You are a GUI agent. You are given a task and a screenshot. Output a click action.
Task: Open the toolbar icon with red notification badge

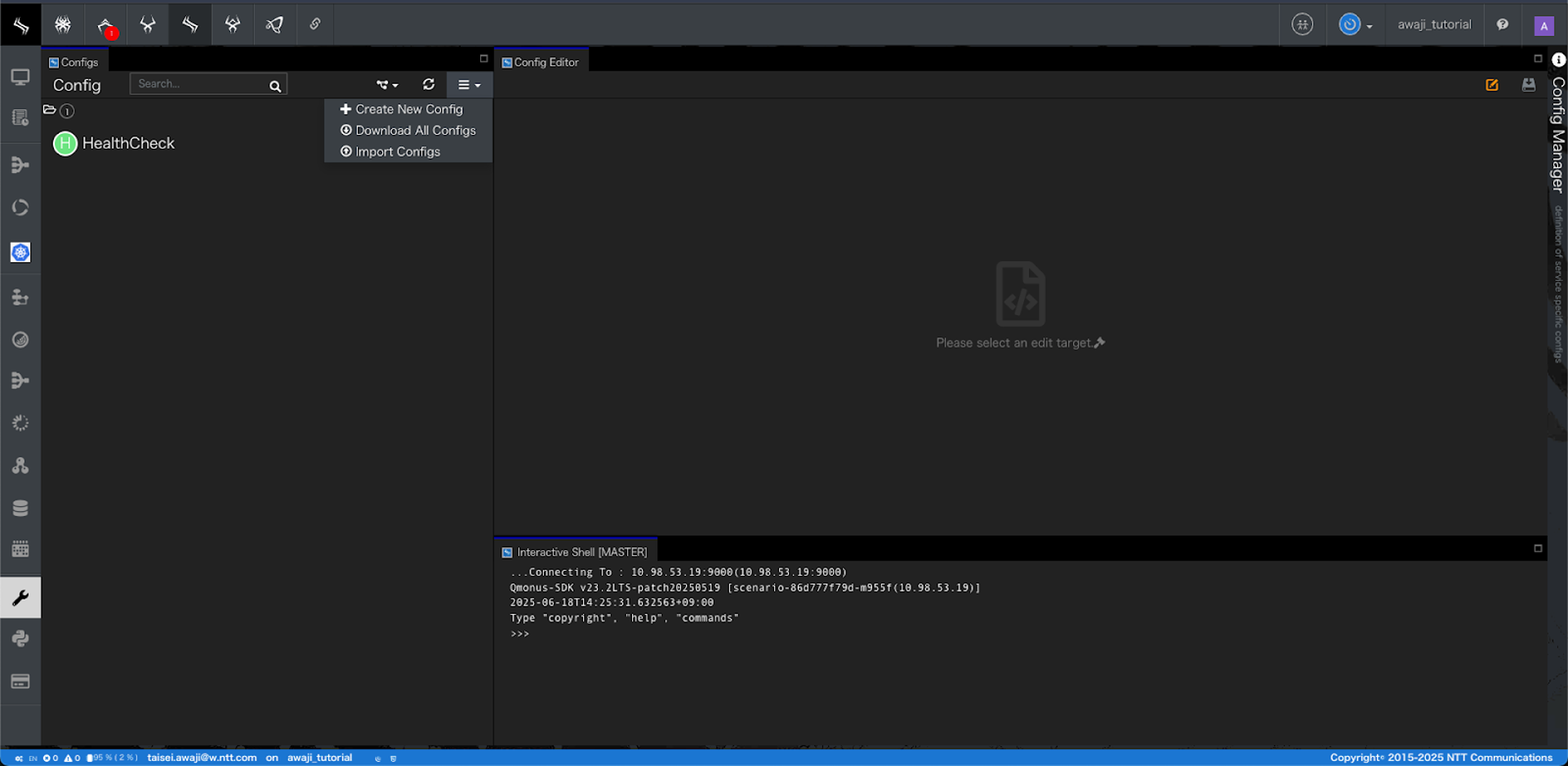pos(106,25)
